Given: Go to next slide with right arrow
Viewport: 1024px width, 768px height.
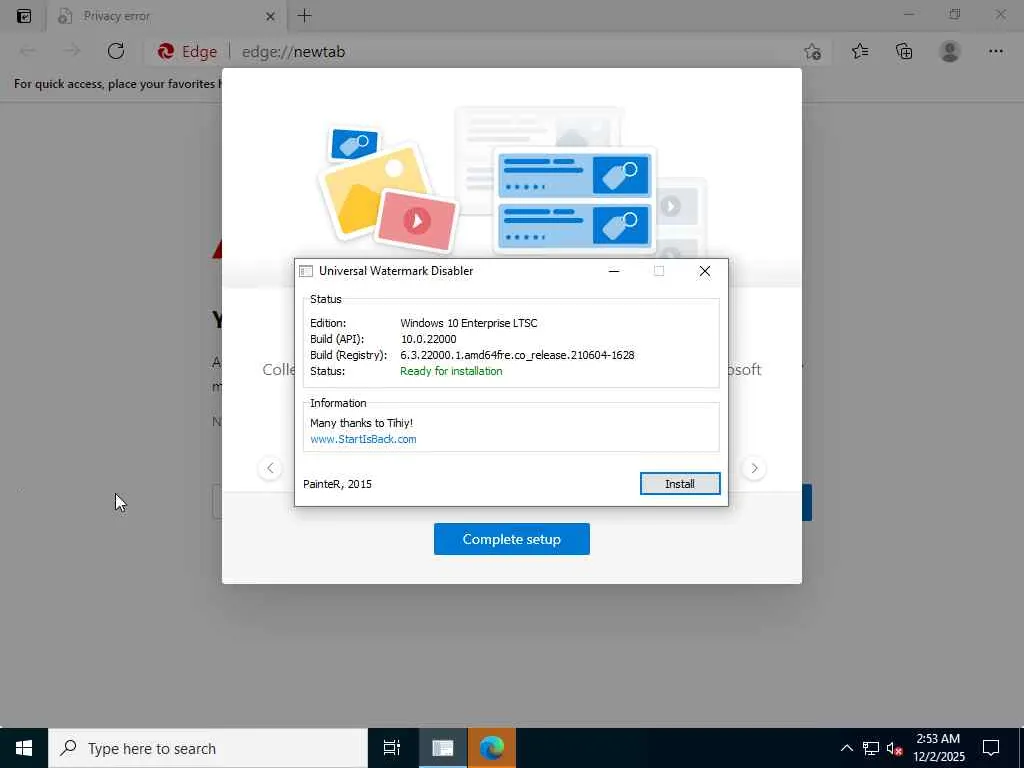Looking at the screenshot, I should click(x=754, y=468).
